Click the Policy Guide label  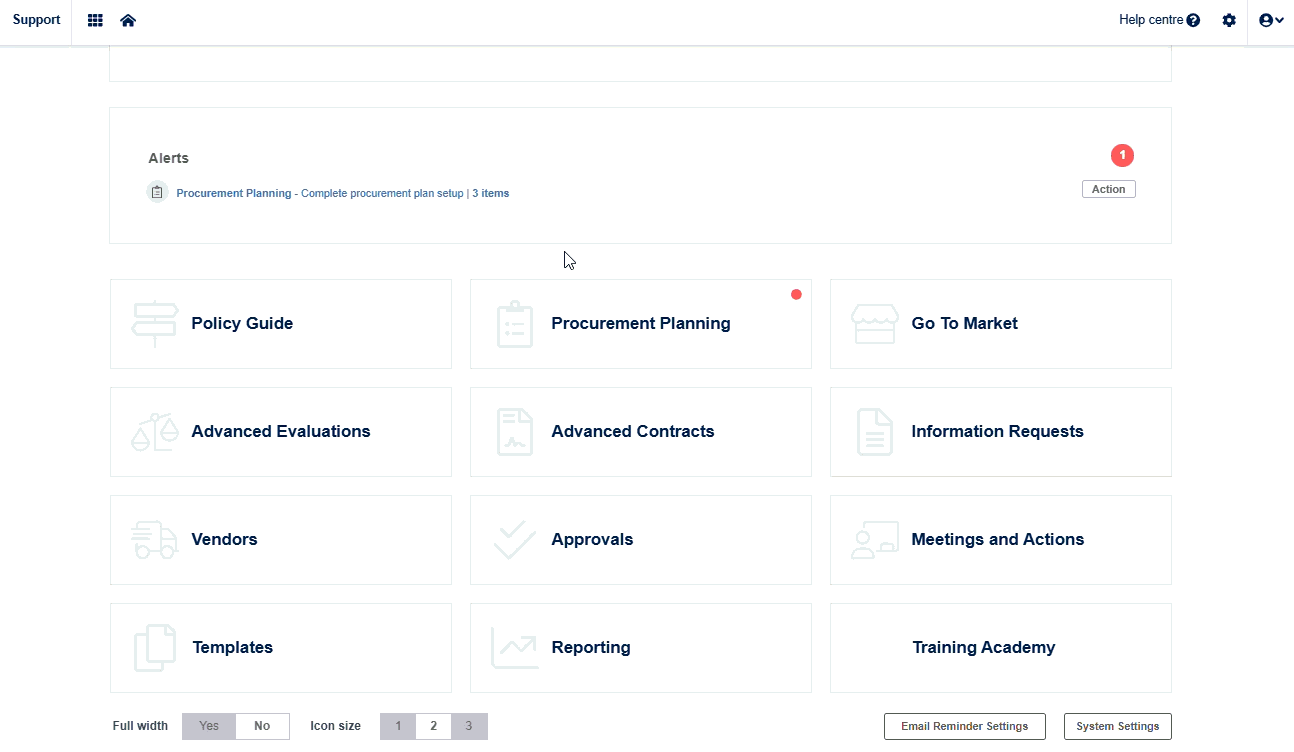point(242,324)
